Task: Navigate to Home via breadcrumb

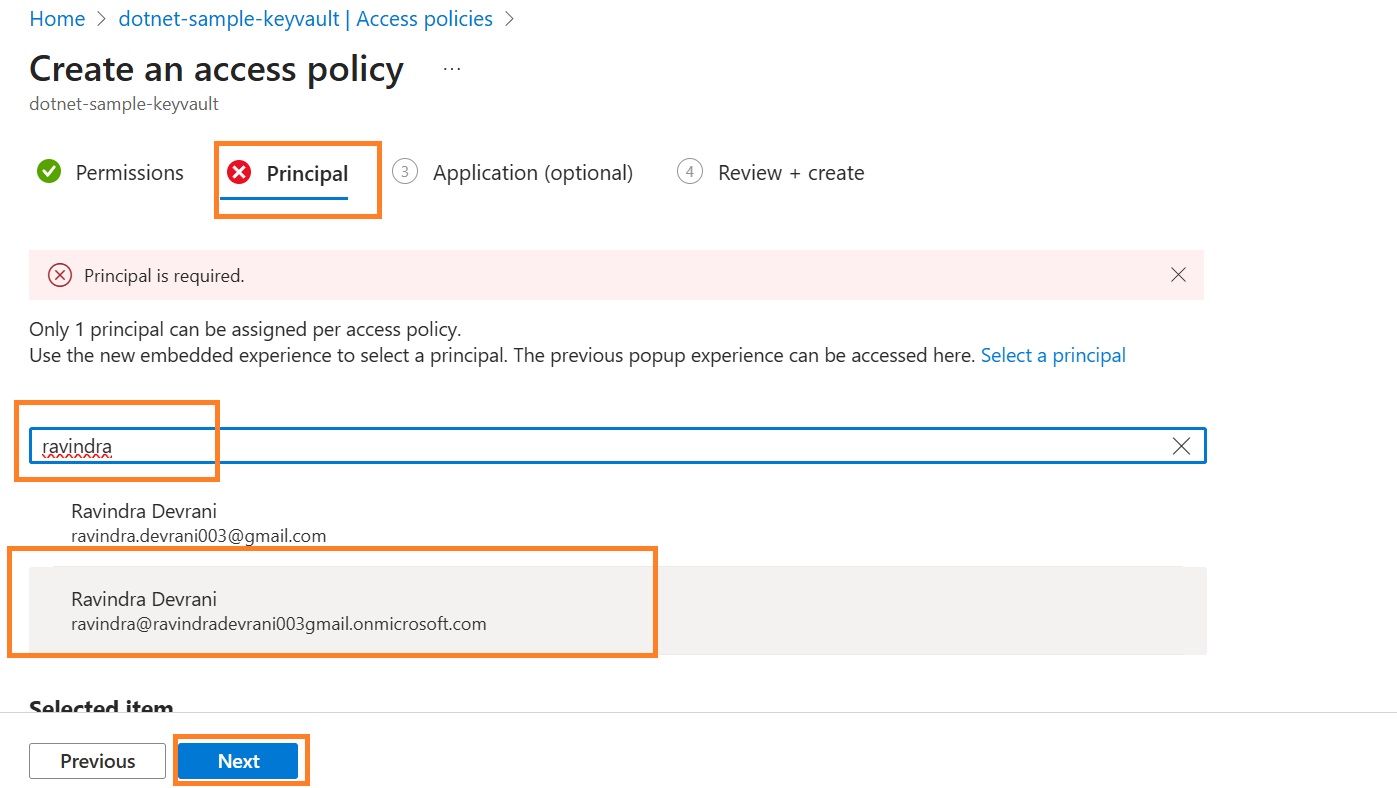Action: (x=57, y=19)
